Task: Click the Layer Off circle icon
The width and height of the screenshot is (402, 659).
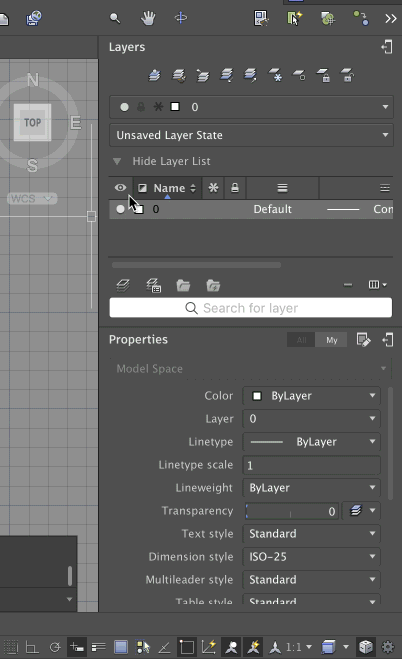Action: (x=299, y=76)
